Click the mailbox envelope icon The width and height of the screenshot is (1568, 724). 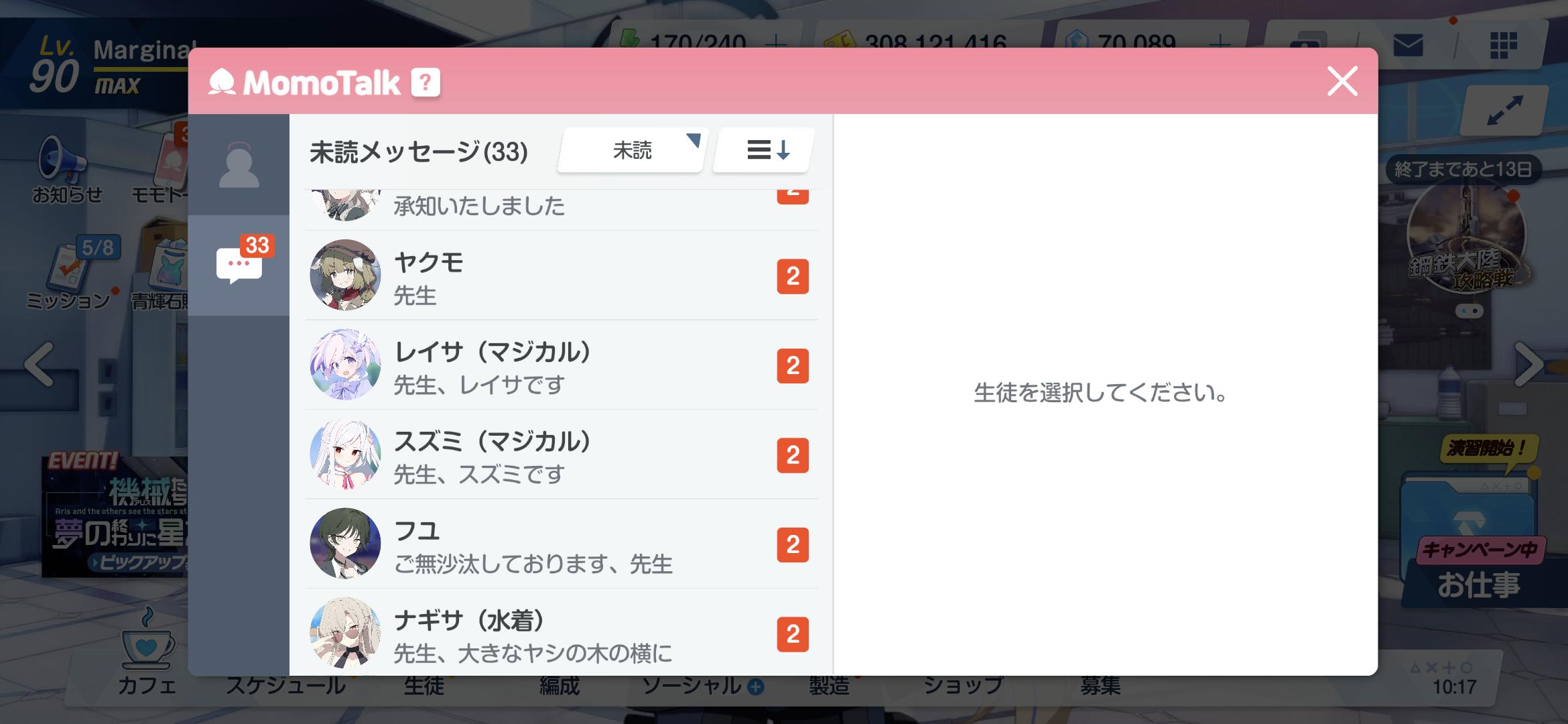click(x=1408, y=46)
